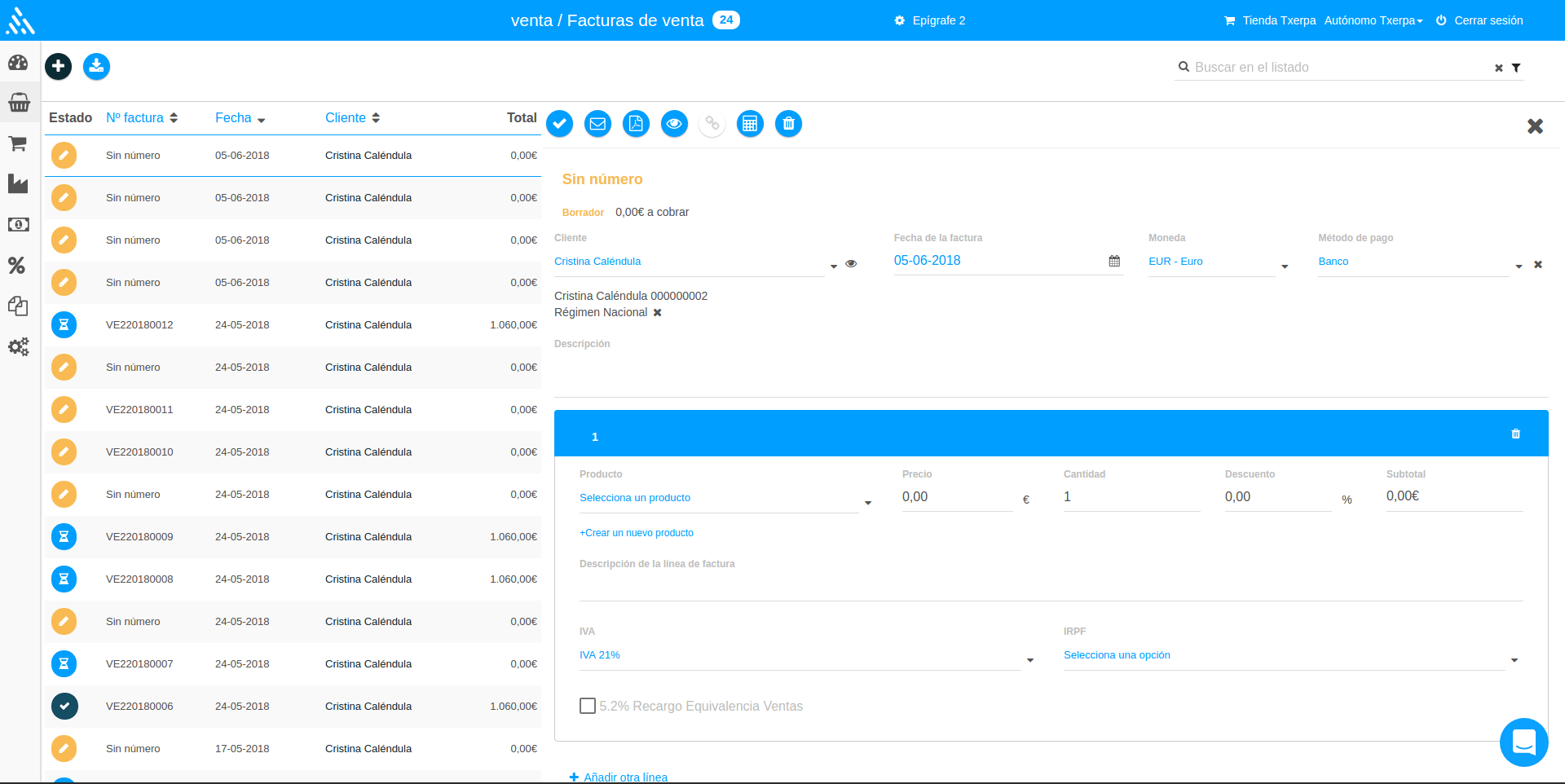Image resolution: width=1565 pixels, height=784 pixels.
Task: Open the Cliente dropdown showing Cristina Caléndula
Action: [x=696, y=262]
